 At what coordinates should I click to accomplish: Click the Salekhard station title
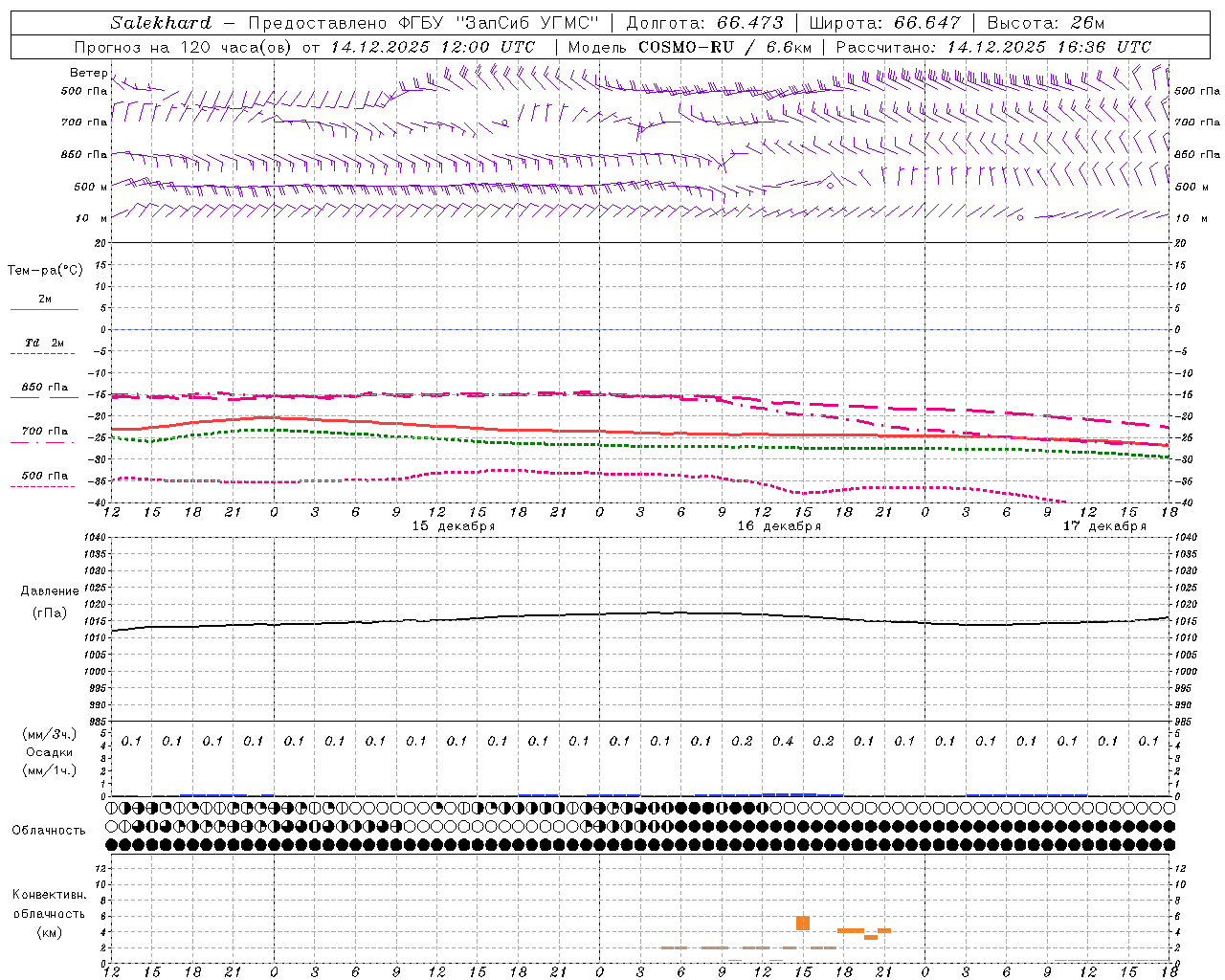tap(161, 23)
